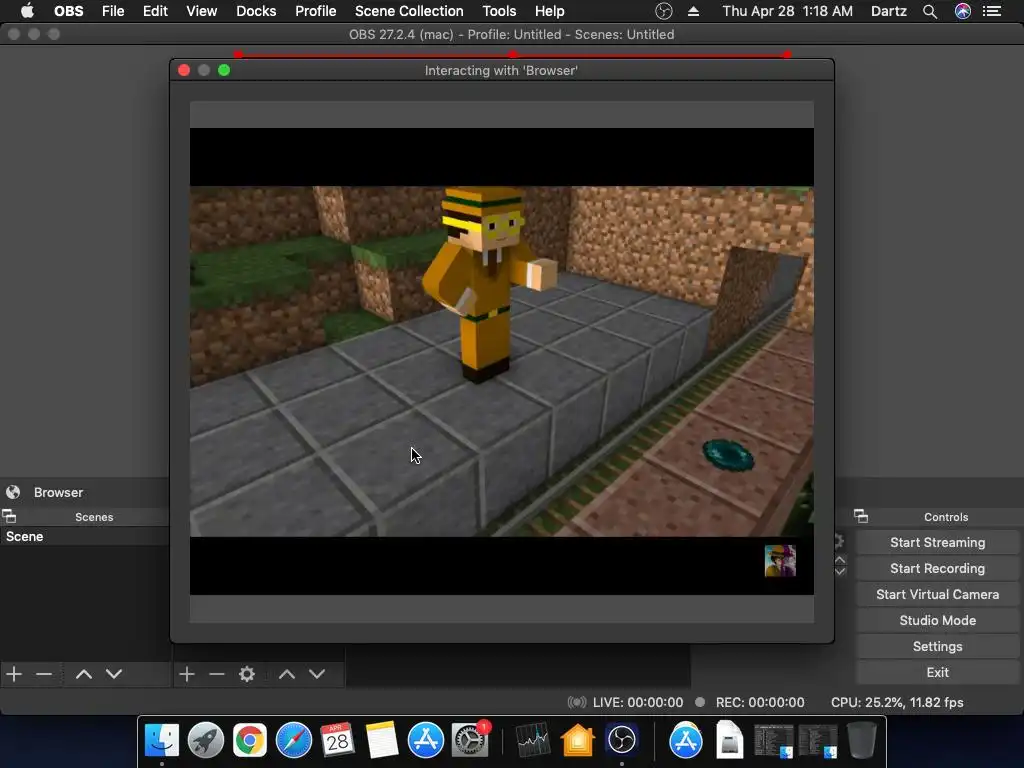
Task: Click the OBS status icon in the menu bar
Action: click(664, 11)
